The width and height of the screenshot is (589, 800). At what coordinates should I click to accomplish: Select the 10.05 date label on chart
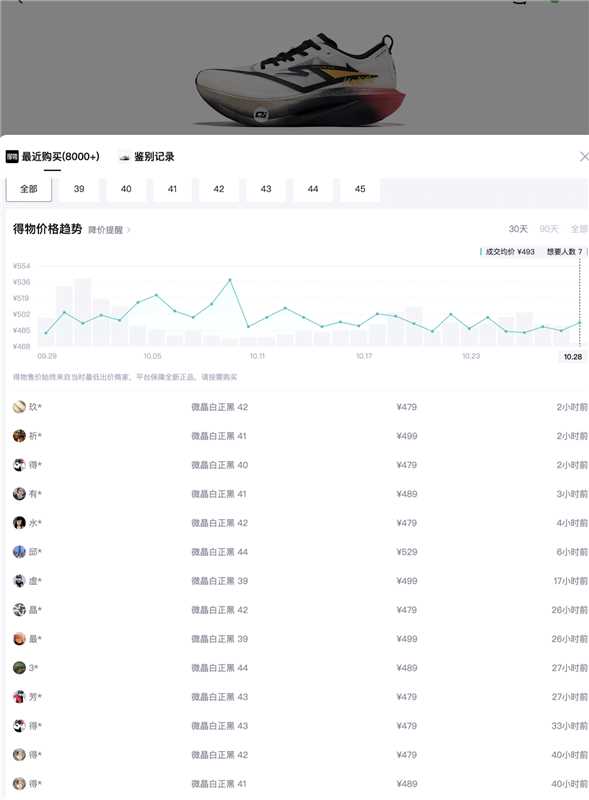pyautogui.click(x=152, y=356)
